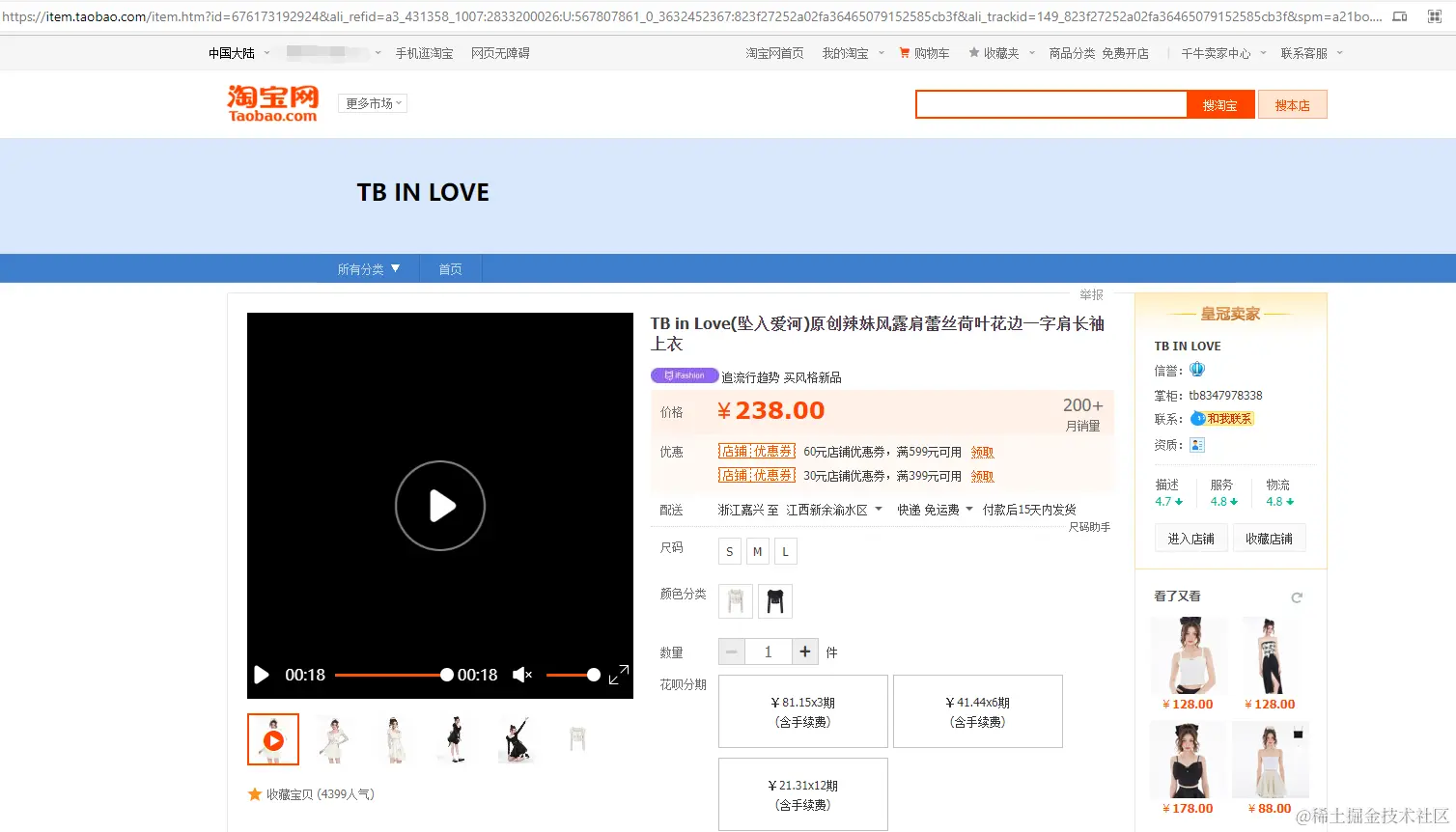Viewport: 1456px width, 832px height.
Task: Select the ¥81.15x3期 installment option
Action: coord(803,711)
